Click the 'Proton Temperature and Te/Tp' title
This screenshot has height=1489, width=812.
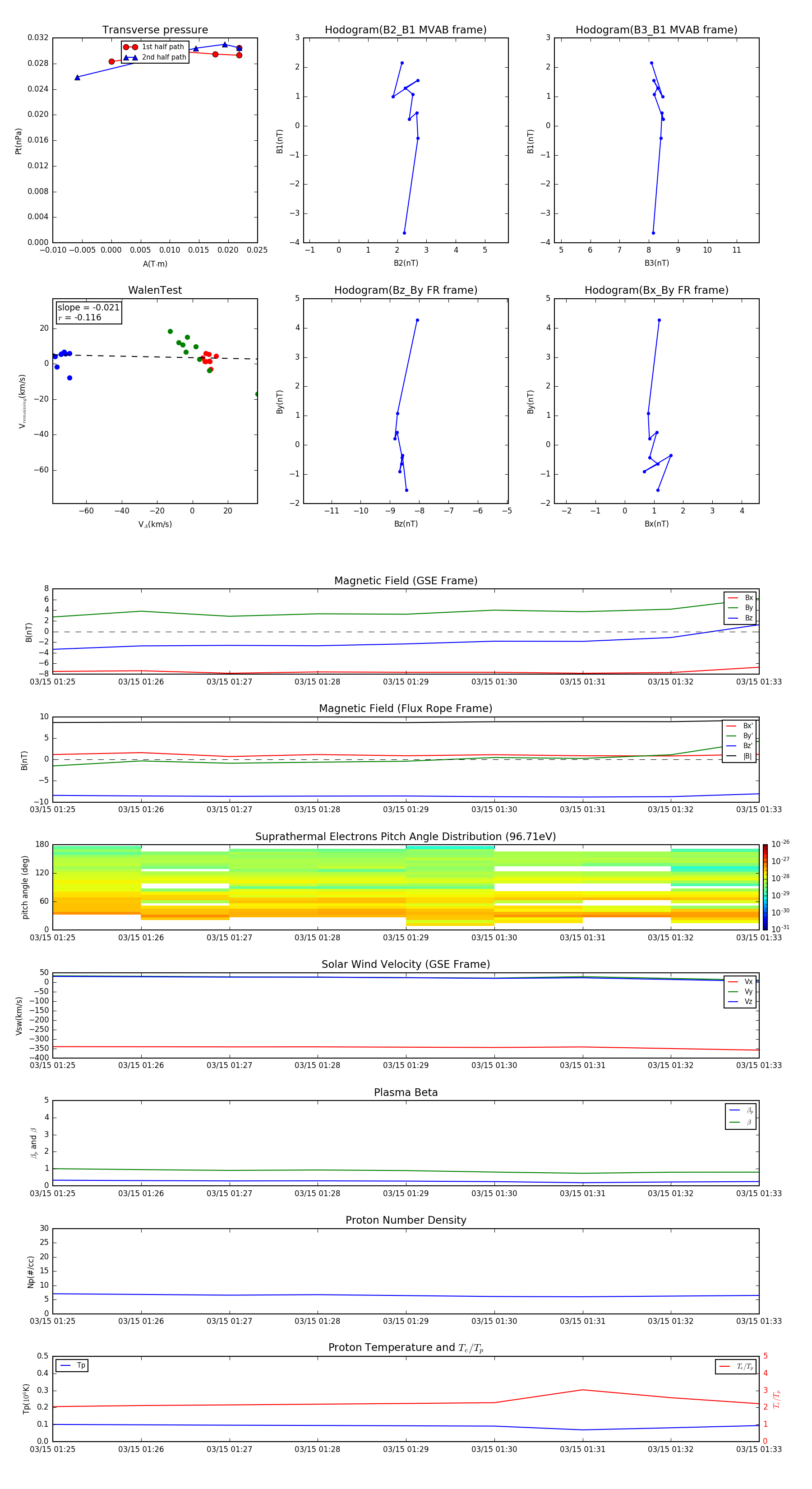click(x=406, y=1348)
